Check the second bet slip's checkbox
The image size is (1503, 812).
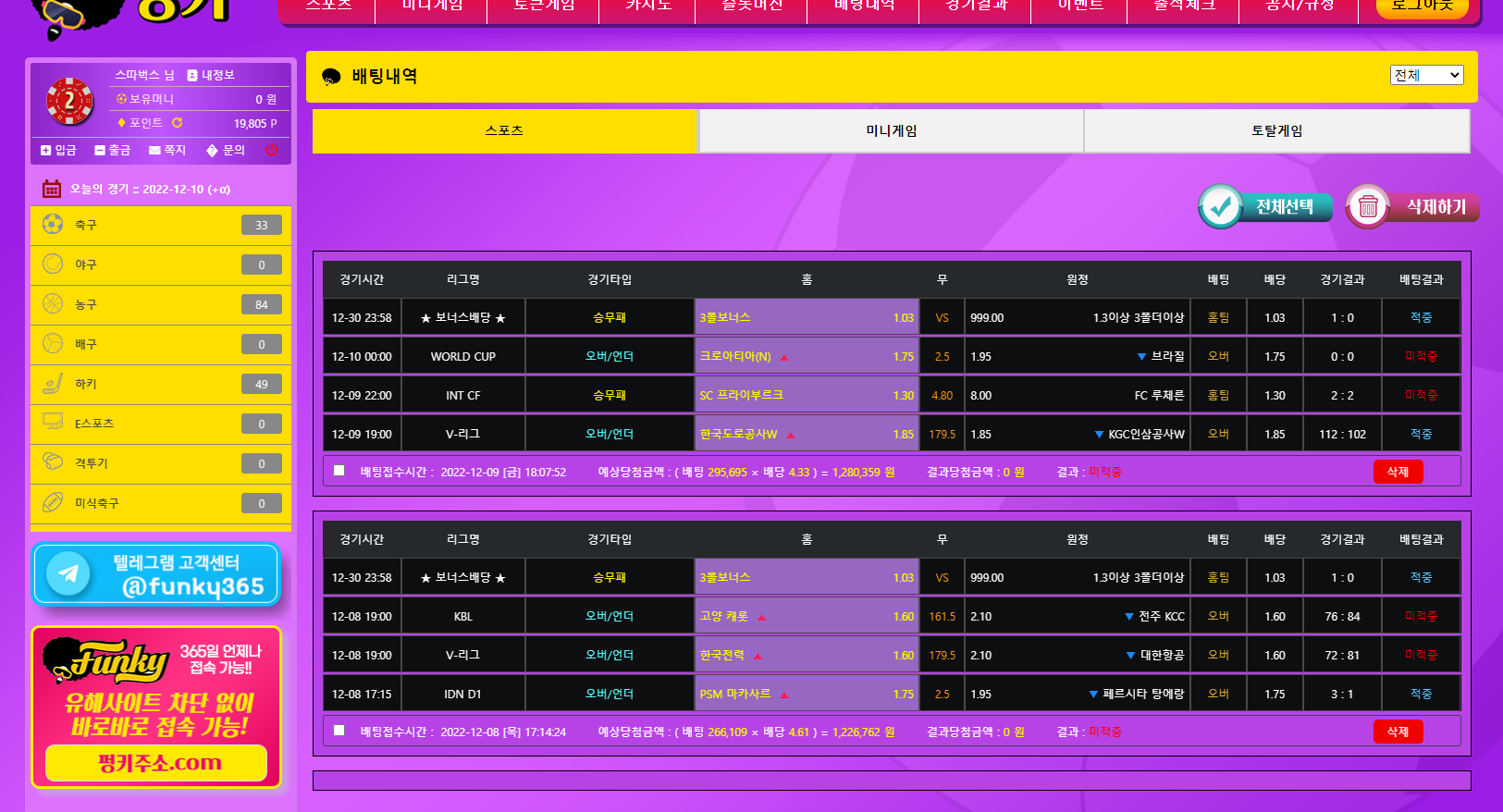(x=339, y=731)
